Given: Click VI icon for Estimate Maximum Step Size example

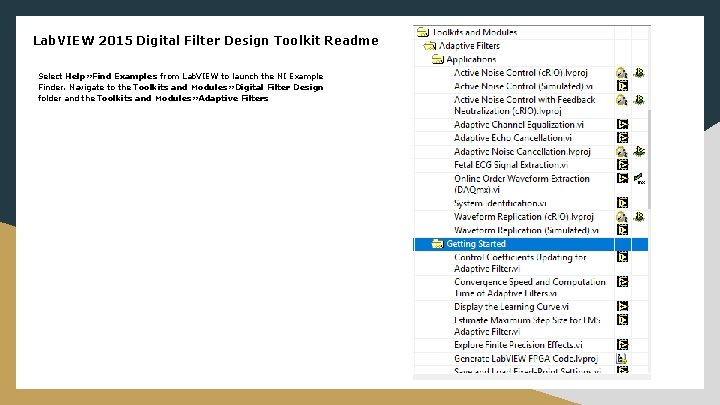Looking at the screenshot, I should pos(622,320).
